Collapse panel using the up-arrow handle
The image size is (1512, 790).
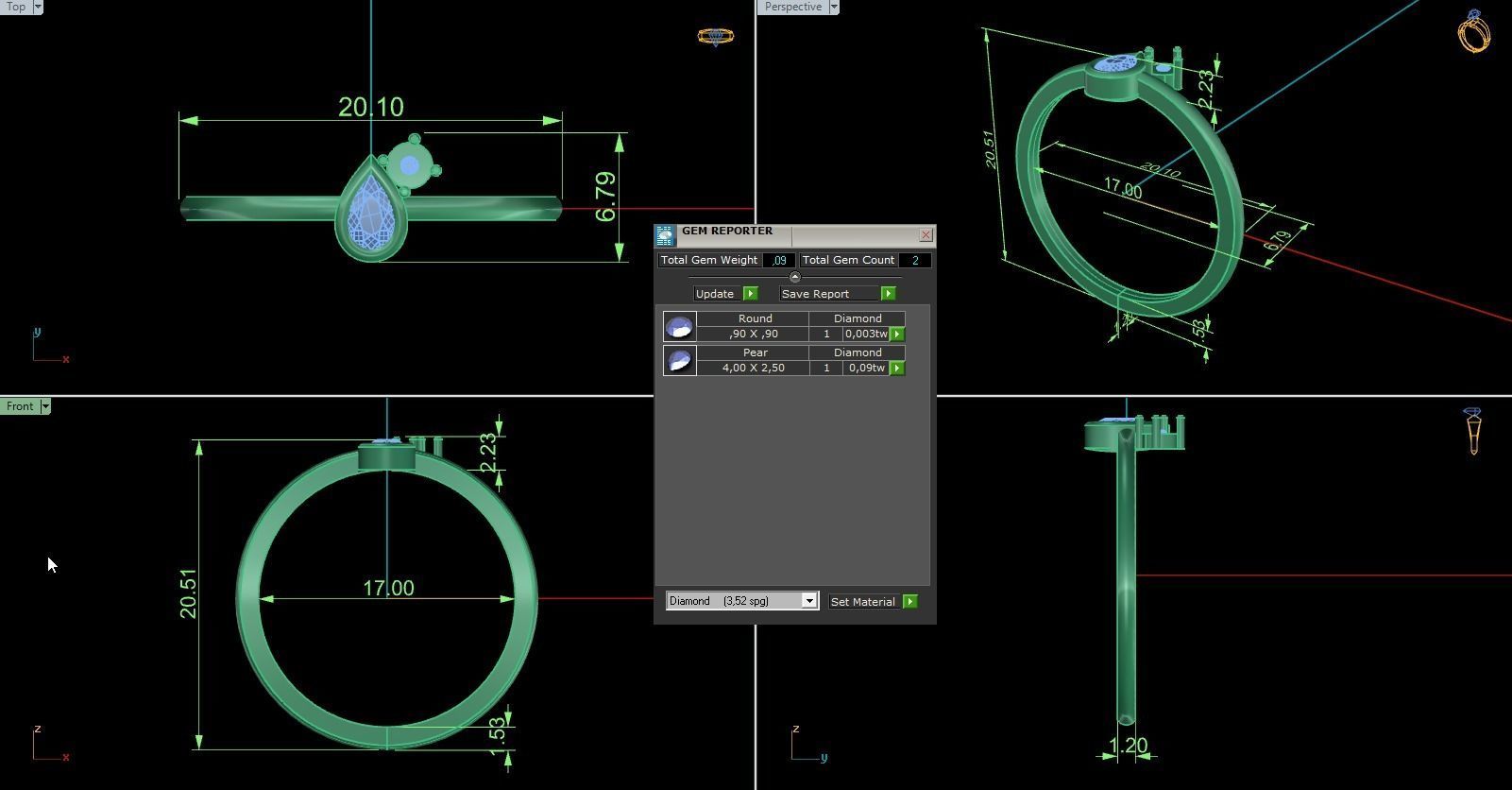794,277
